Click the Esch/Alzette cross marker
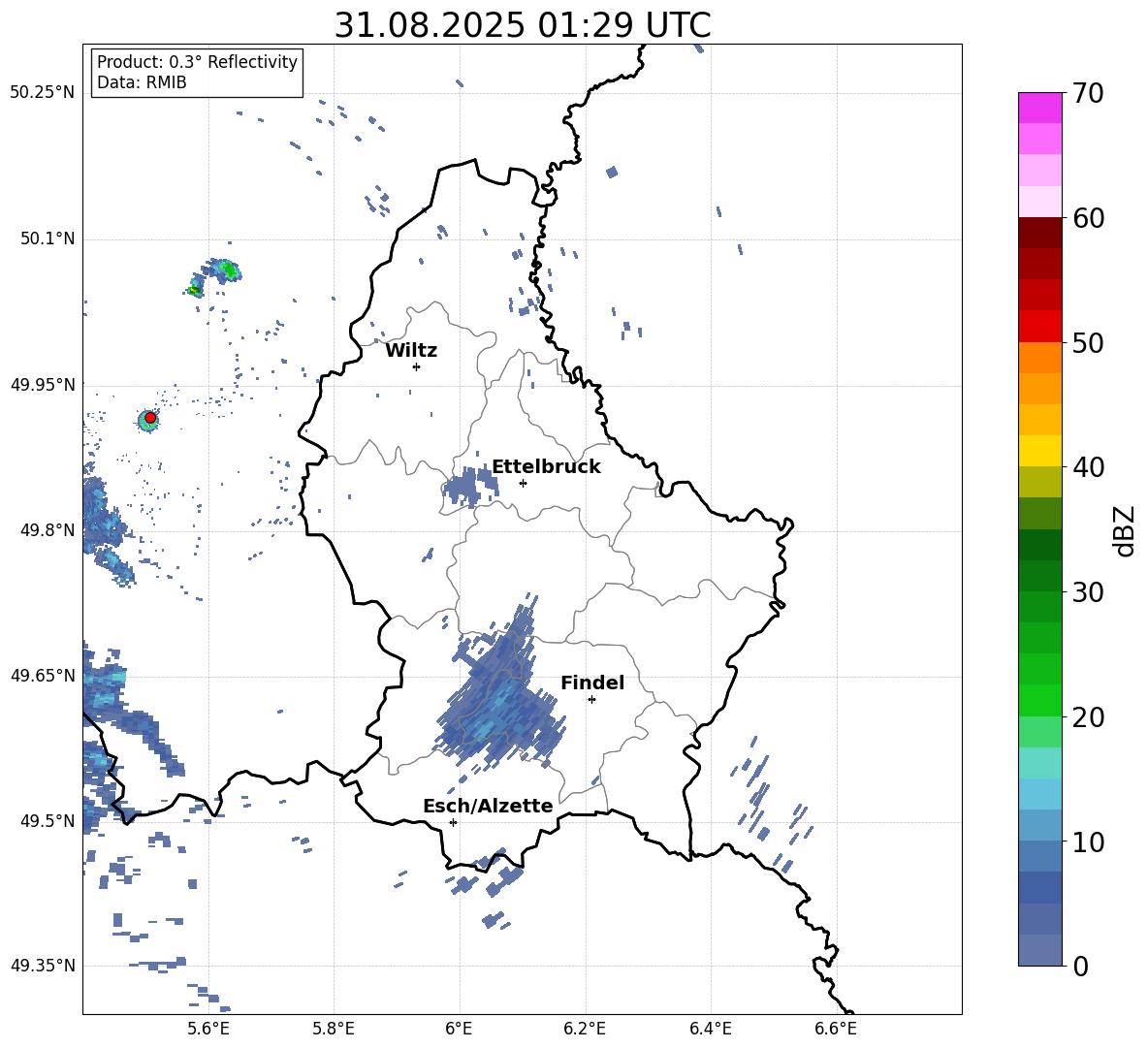 (x=453, y=822)
